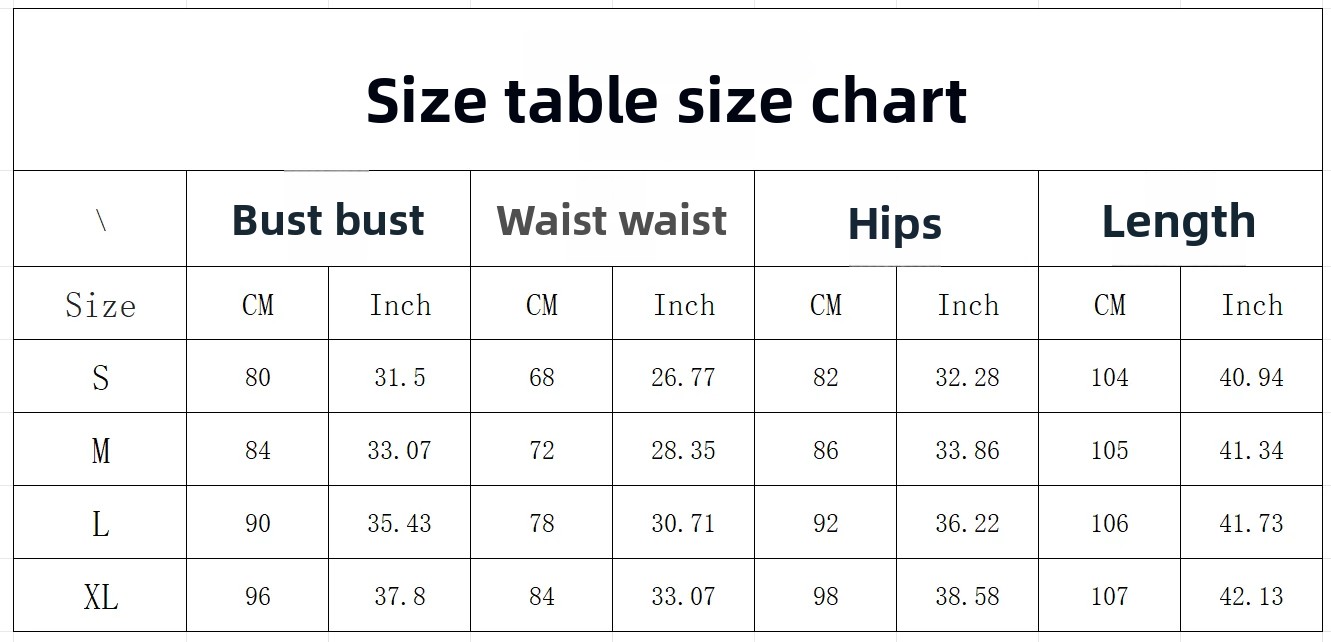The image size is (1331, 642).
Task: Click the backslash cell above Size
Action: pyautogui.click(x=101, y=220)
